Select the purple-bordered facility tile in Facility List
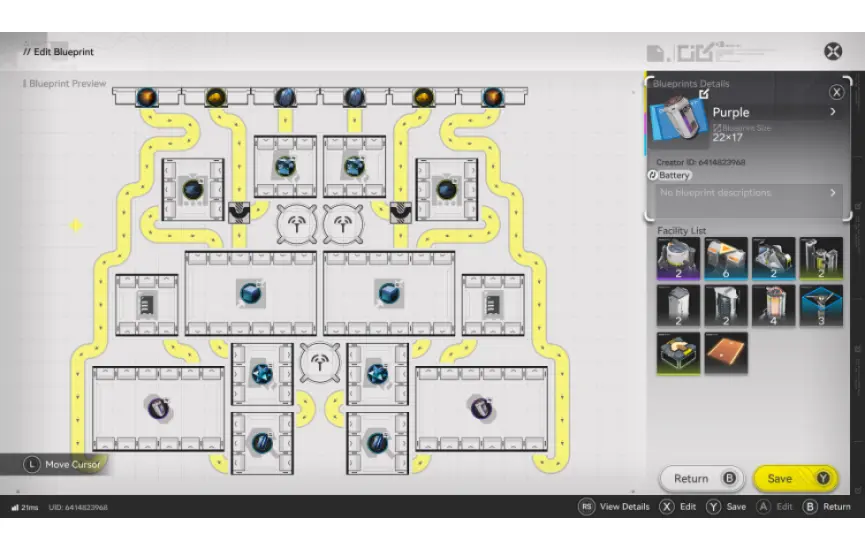This screenshot has height=550, width=865. (678, 258)
